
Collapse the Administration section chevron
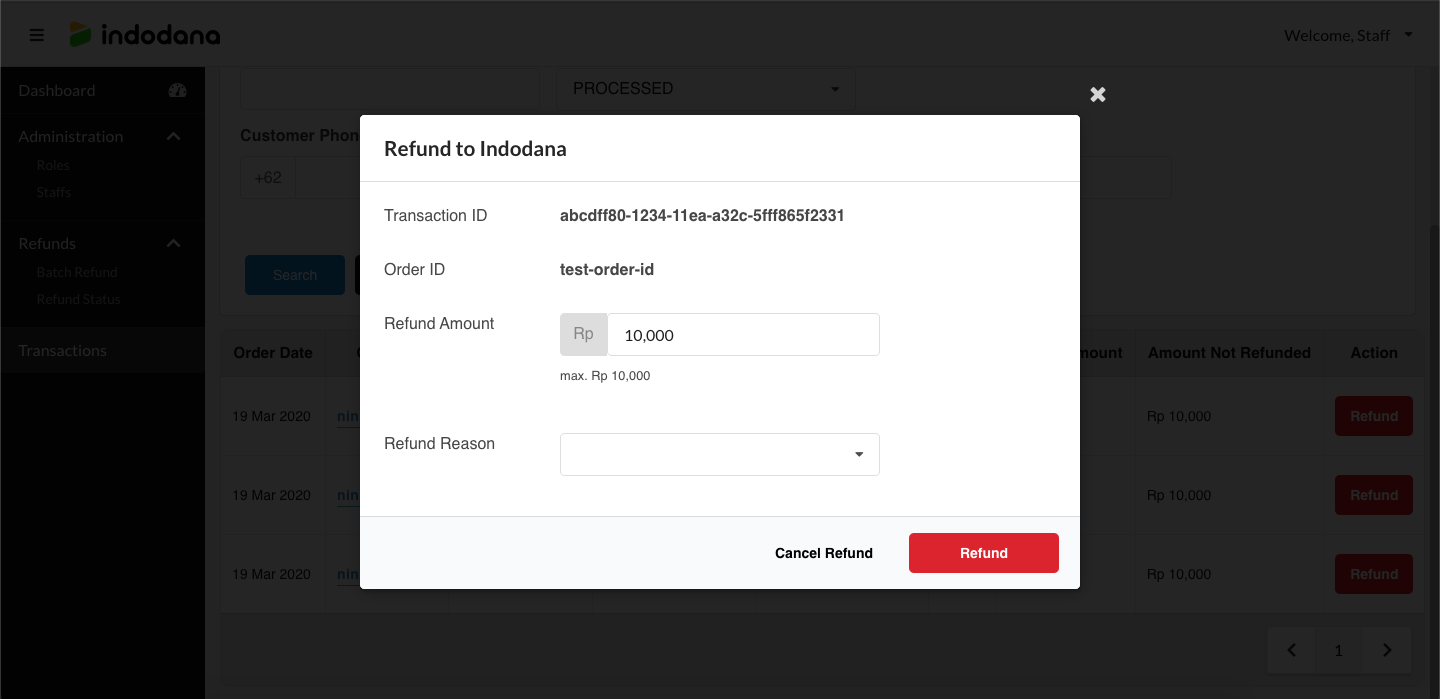[173, 136]
